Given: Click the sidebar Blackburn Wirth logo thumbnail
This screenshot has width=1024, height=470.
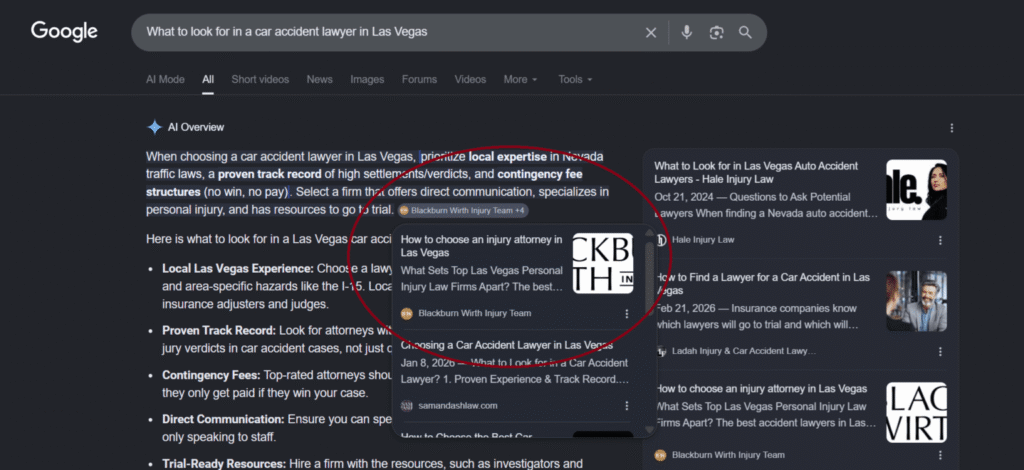Looking at the screenshot, I should (x=916, y=413).
